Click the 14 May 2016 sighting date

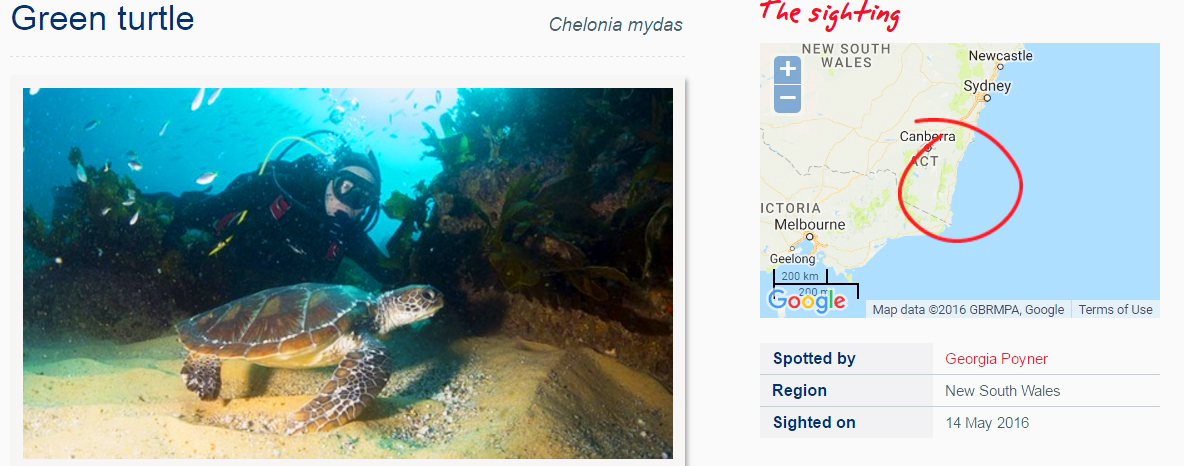987,423
